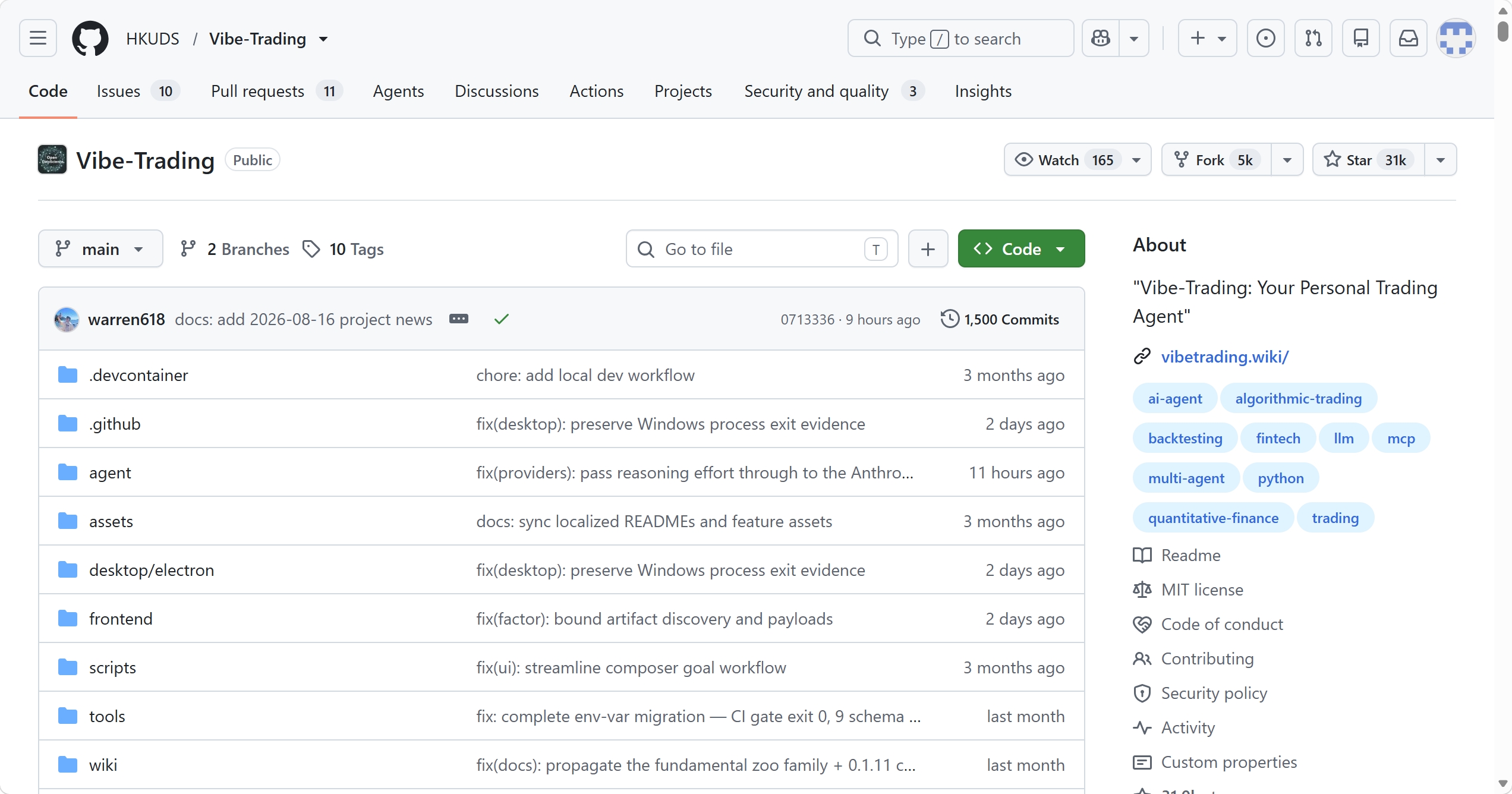Click the Security policy shield icon
Screen dimensions: 1512x794
coord(1142,693)
